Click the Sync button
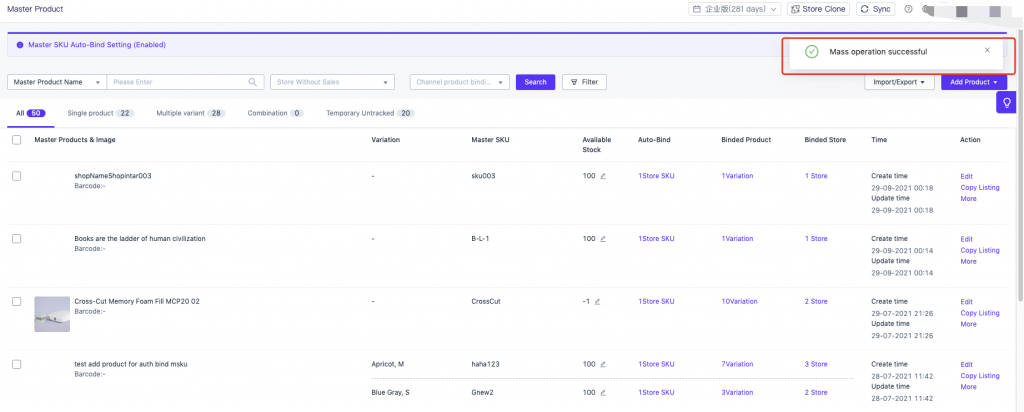 point(875,9)
